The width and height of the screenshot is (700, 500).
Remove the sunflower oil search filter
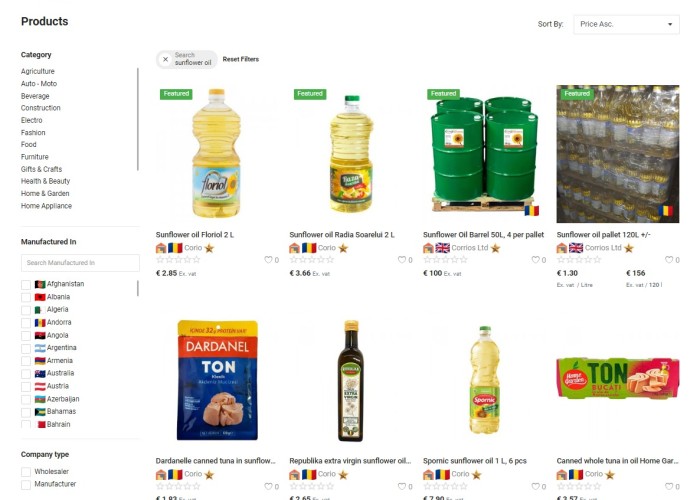(x=165, y=59)
